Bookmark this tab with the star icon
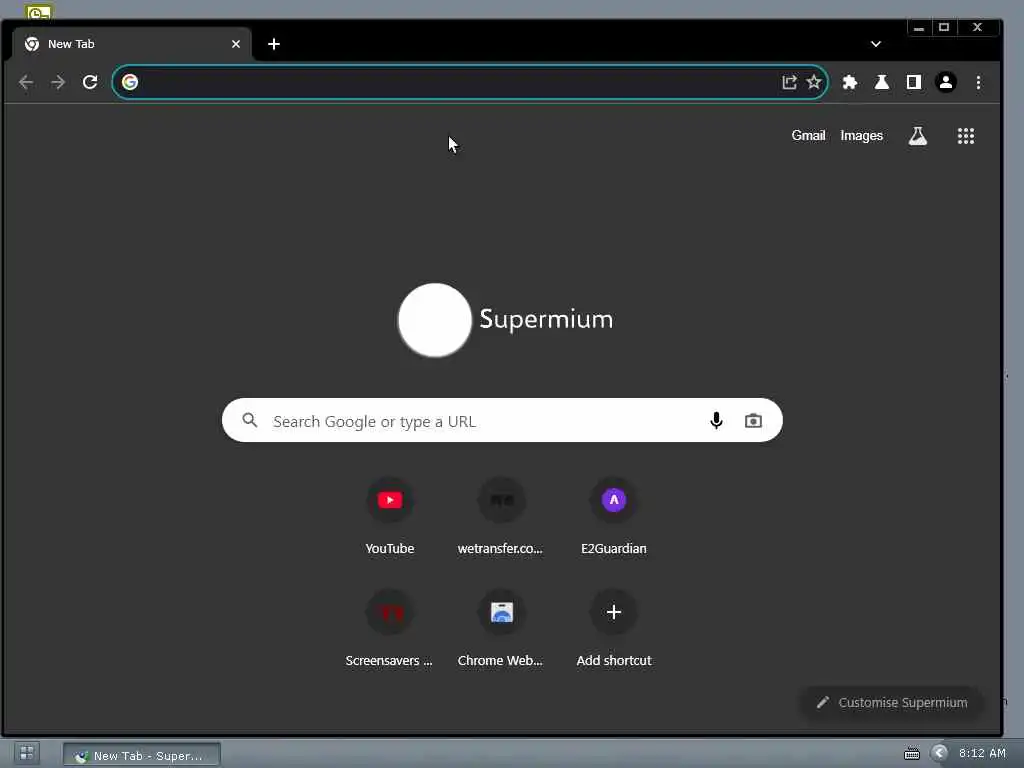 point(814,82)
